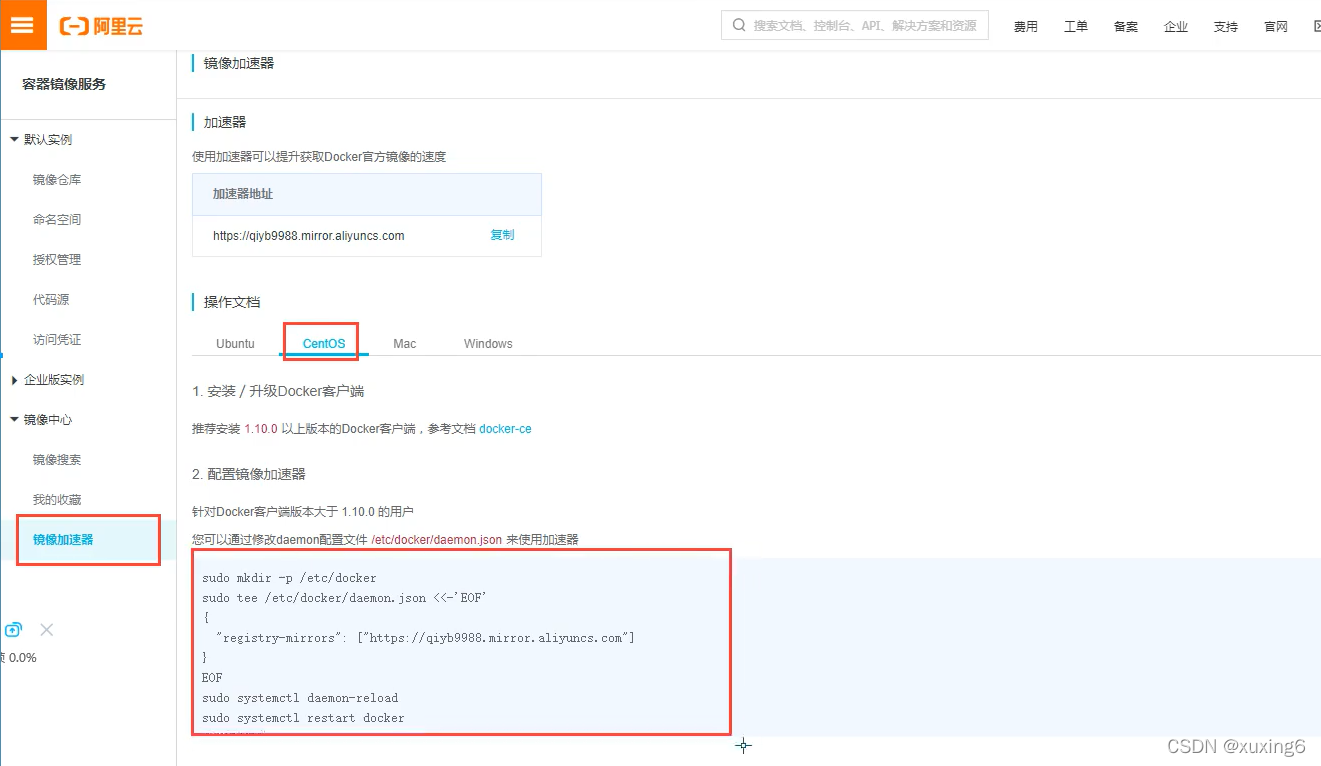Click the 'sudo systemctl daemon-reload' line

[x=300, y=698]
